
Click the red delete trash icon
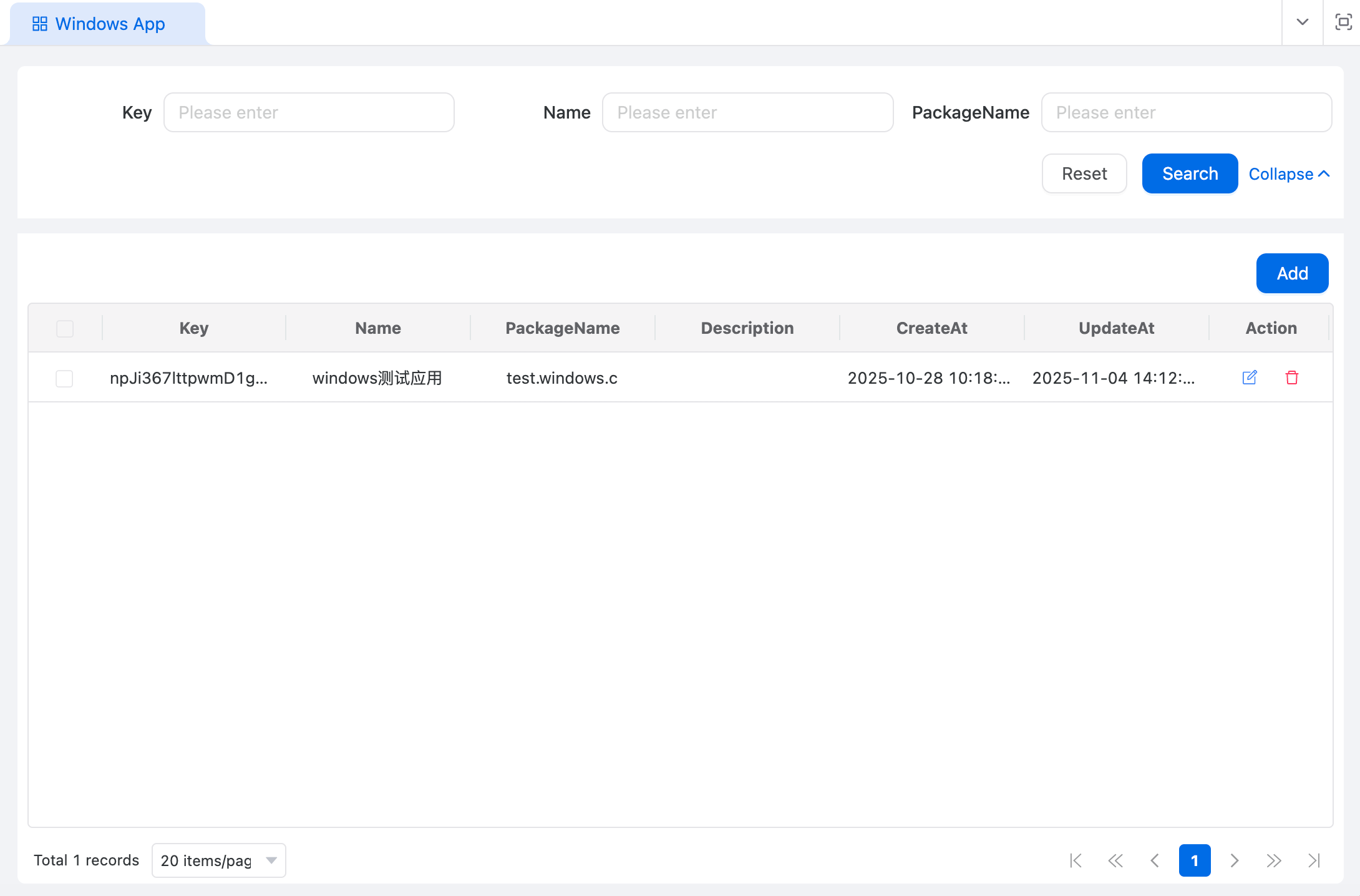coord(1292,377)
